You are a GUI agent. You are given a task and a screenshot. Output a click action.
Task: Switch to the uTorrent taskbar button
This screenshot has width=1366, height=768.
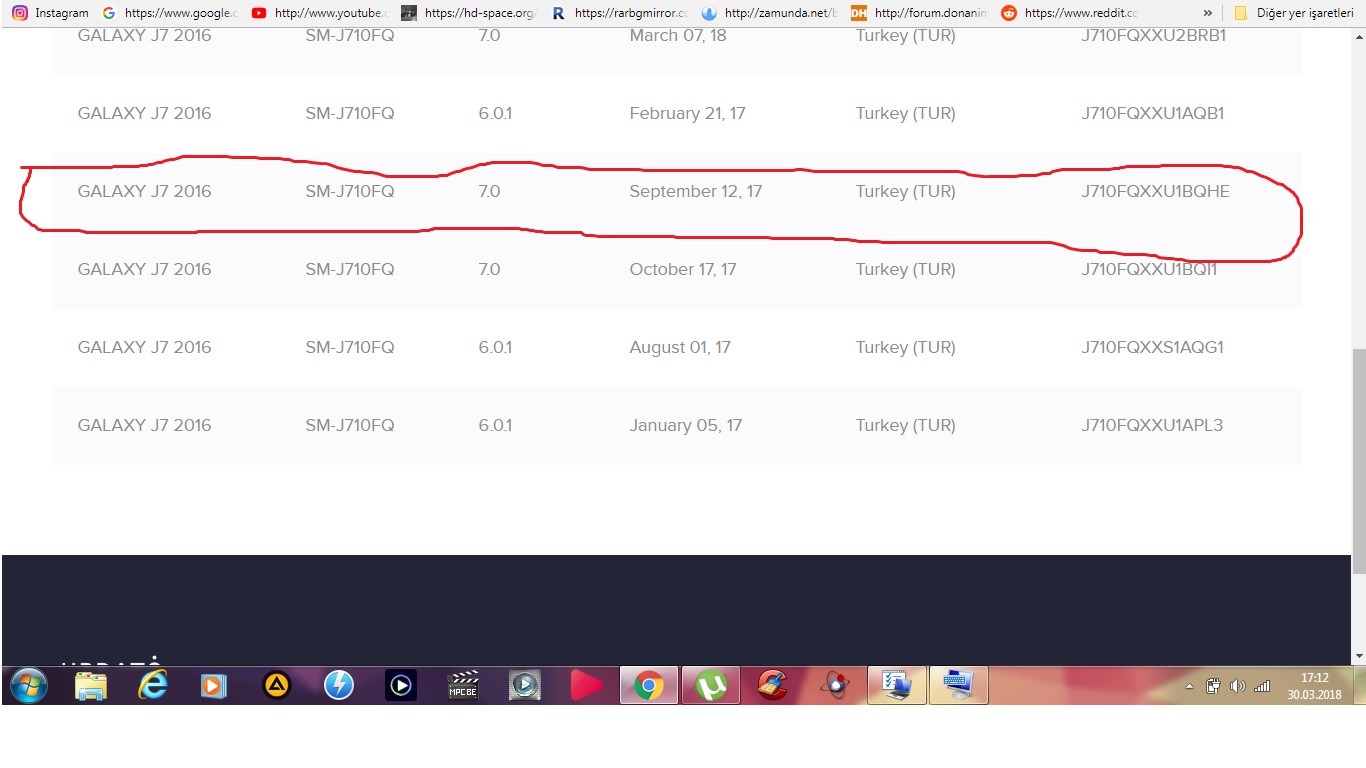(711, 686)
